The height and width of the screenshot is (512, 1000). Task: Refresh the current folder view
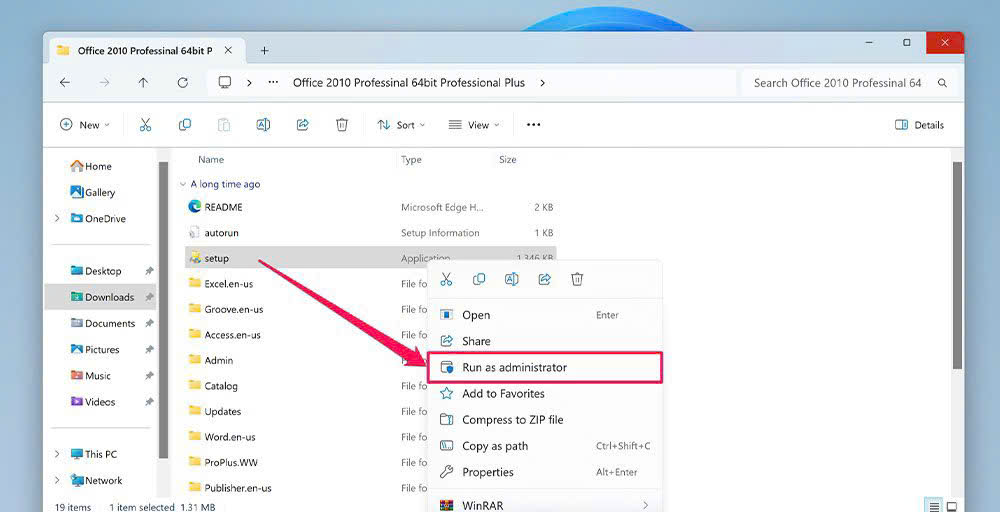pyautogui.click(x=182, y=83)
